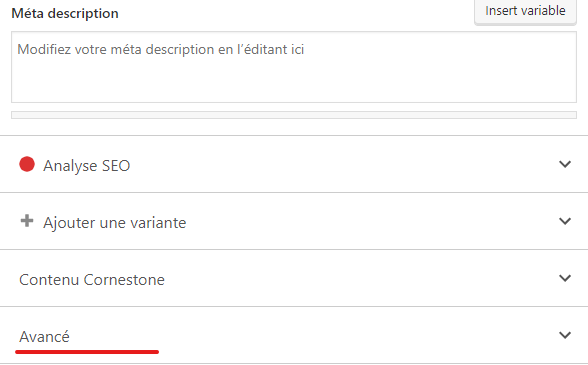The height and width of the screenshot is (365, 588).
Task: Click the red SEO score indicator dot
Action: tap(27, 164)
